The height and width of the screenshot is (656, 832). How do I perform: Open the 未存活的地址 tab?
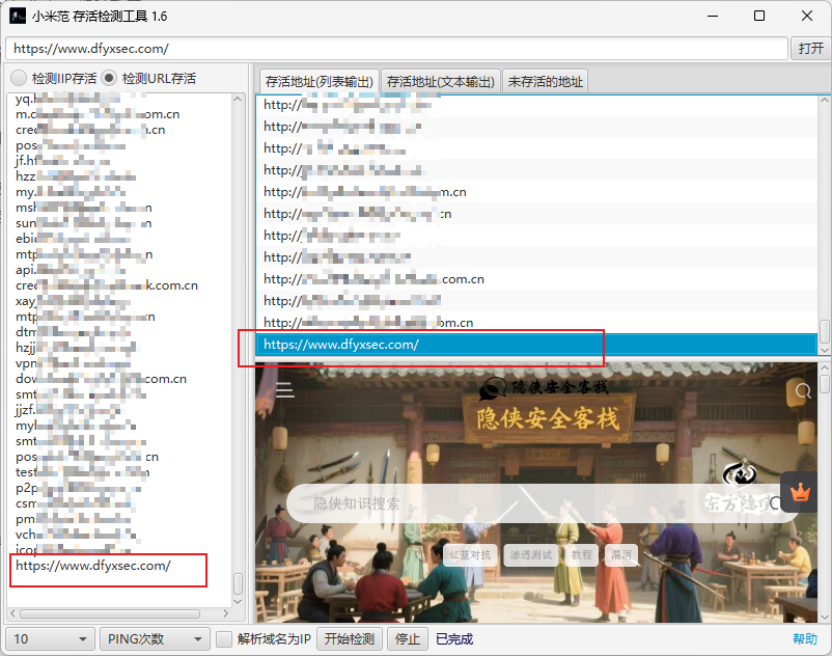point(544,81)
